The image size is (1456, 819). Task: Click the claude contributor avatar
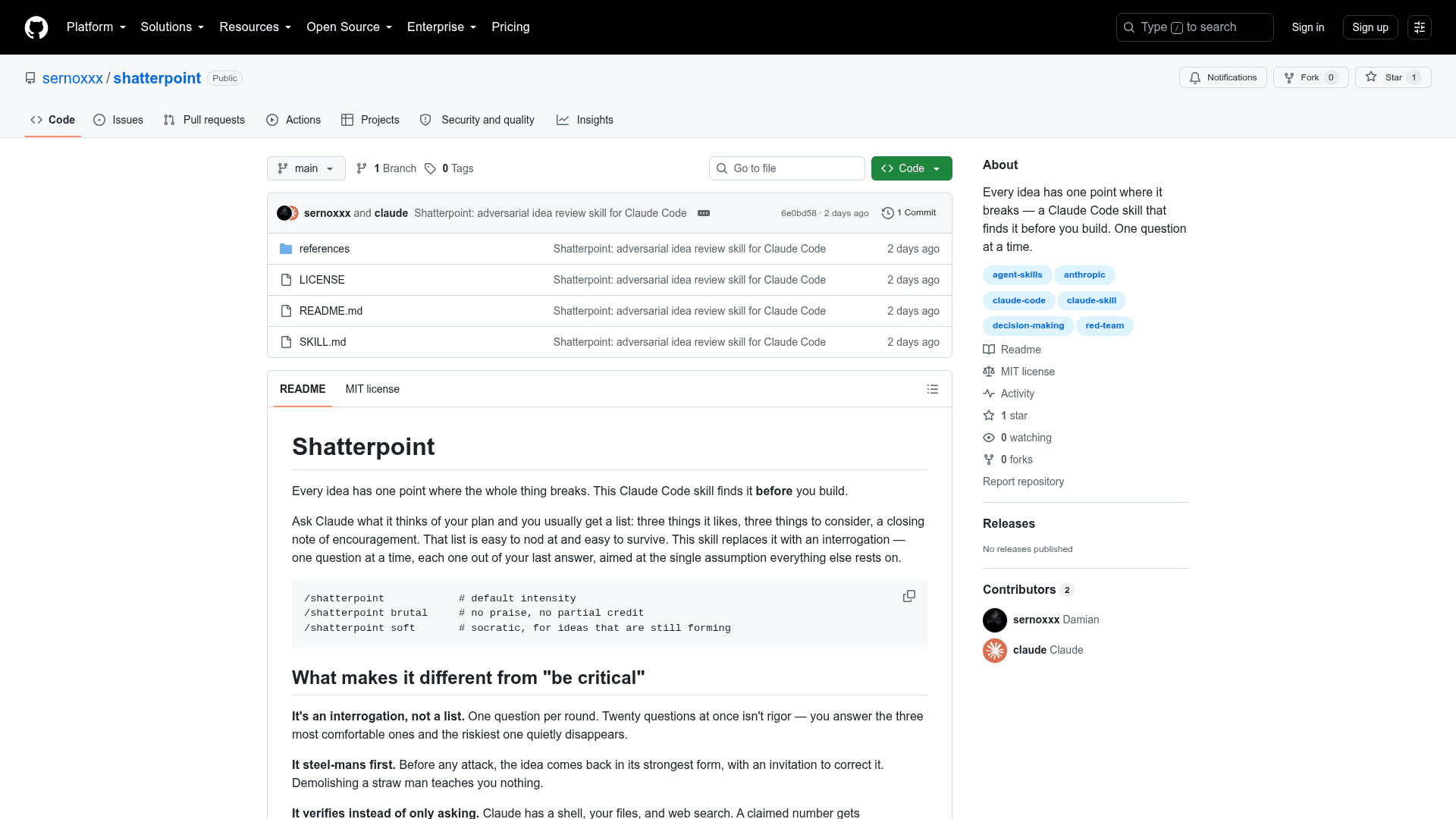point(995,651)
